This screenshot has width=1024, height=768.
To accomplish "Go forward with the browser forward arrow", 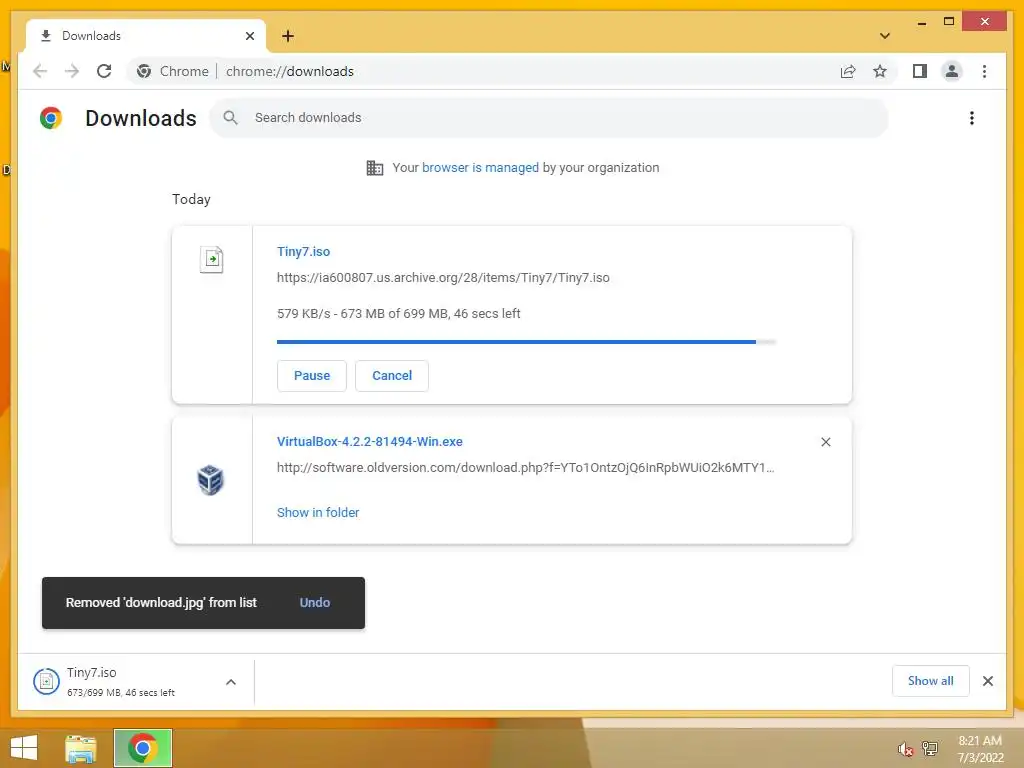I will (x=72, y=71).
